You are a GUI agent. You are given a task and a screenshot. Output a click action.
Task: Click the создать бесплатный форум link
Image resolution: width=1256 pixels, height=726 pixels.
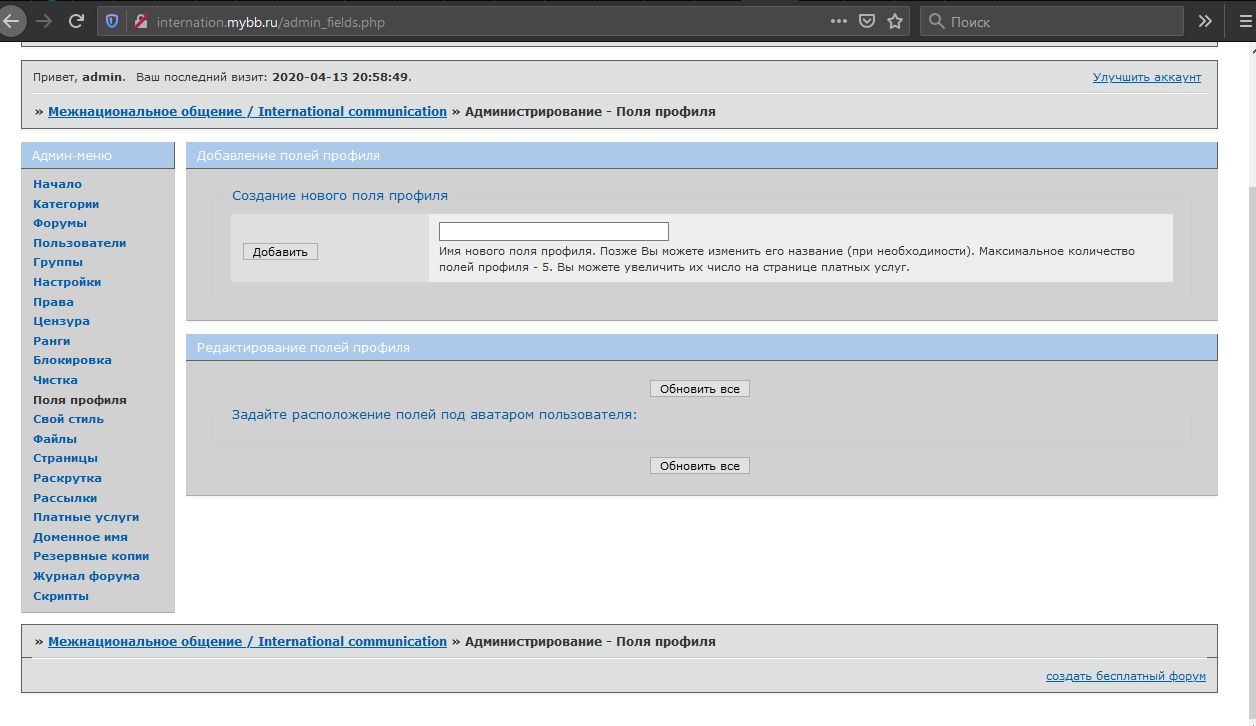point(1125,676)
